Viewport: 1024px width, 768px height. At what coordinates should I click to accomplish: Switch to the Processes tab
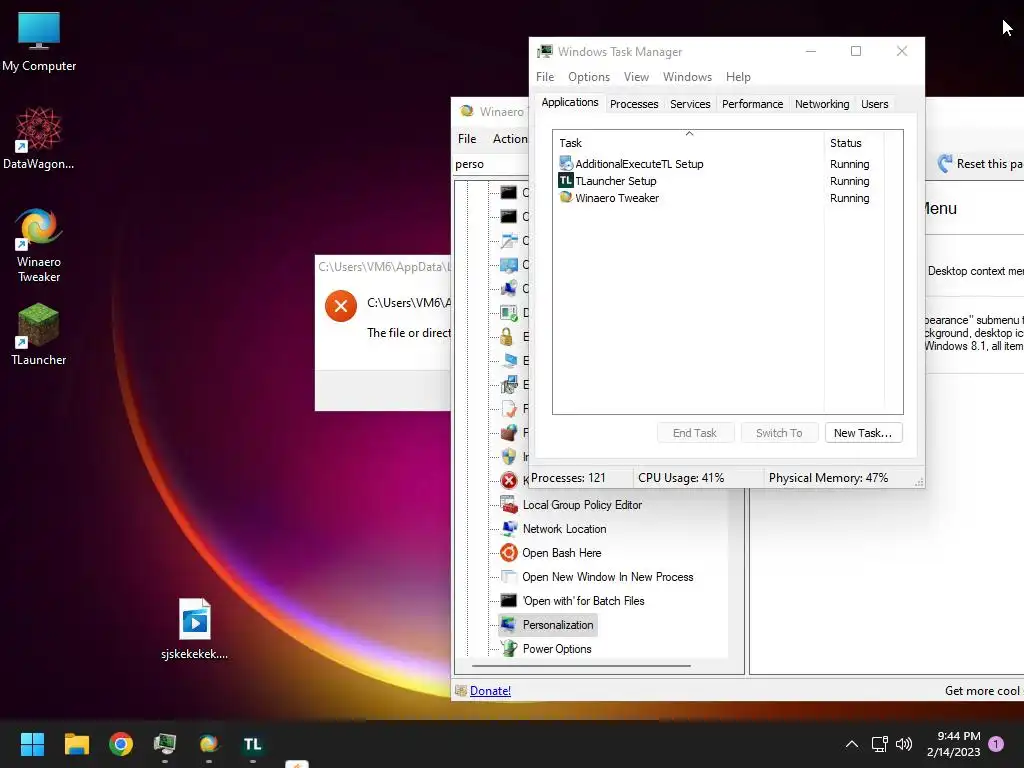point(633,104)
